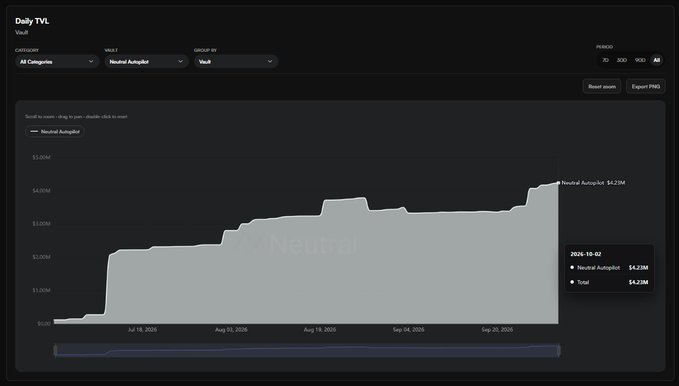This screenshot has width=679, height=386.
Task: Open the Group By dropdown showing Vault
Action: (x=236, y=62)
